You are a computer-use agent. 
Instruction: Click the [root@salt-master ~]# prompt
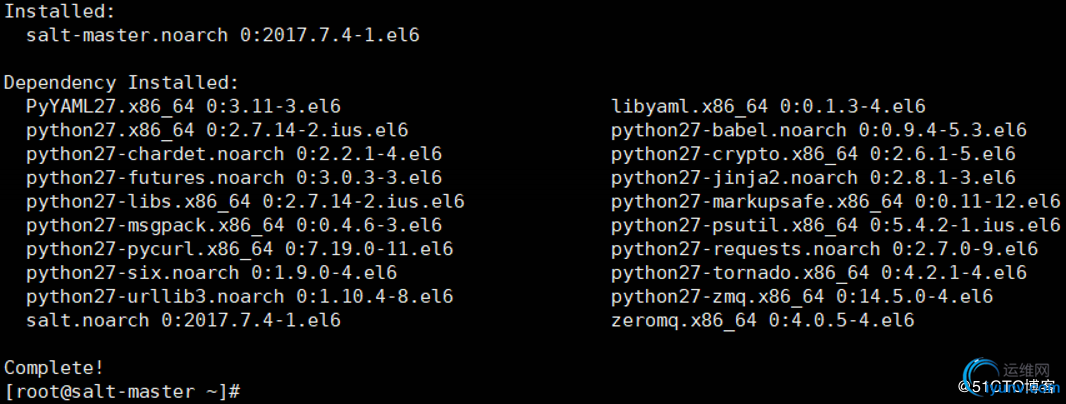coord(122,392)
